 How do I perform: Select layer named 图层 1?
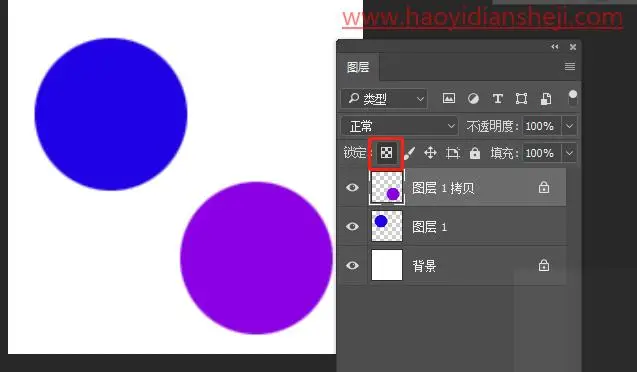click(429, 227)
